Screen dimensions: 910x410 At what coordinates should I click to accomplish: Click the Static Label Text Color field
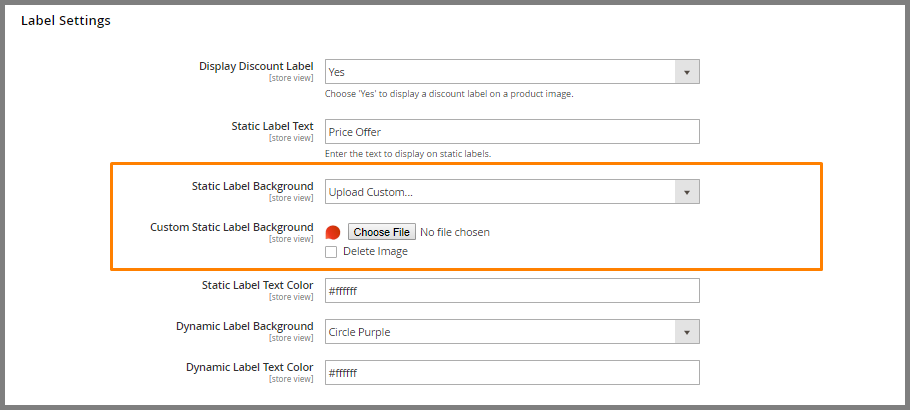tap(512, 290)
